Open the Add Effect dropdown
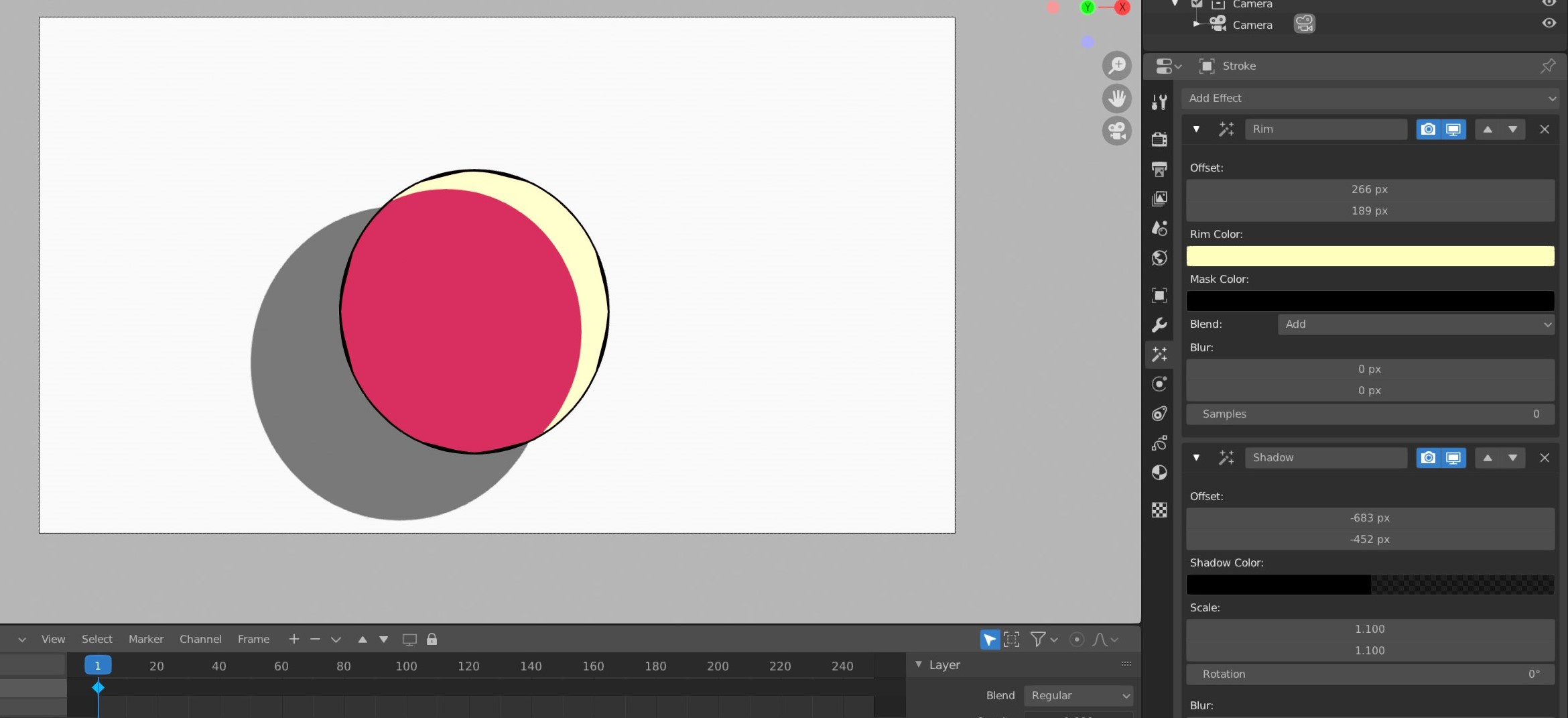The image size is (1568, 718). pos(1370,98)
